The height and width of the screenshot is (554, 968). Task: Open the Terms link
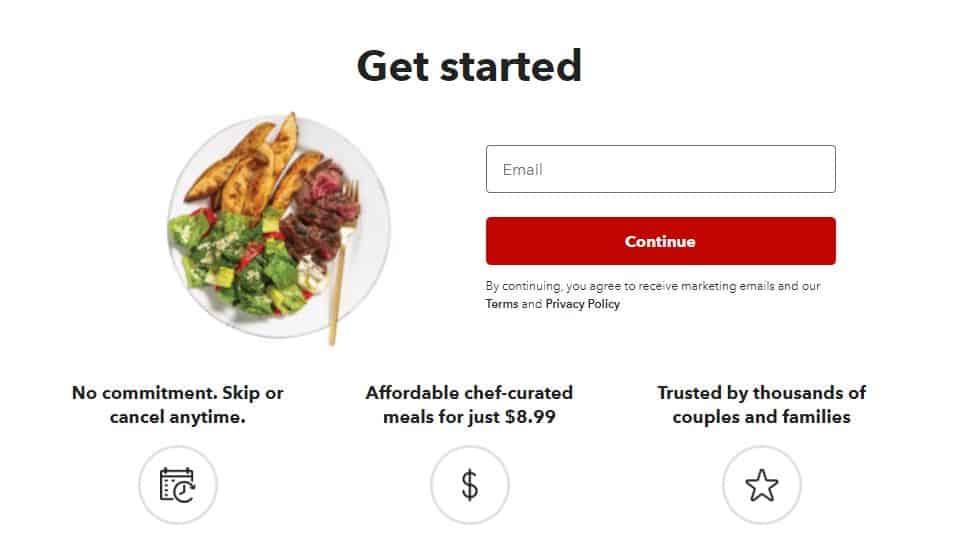coord(502,304)
